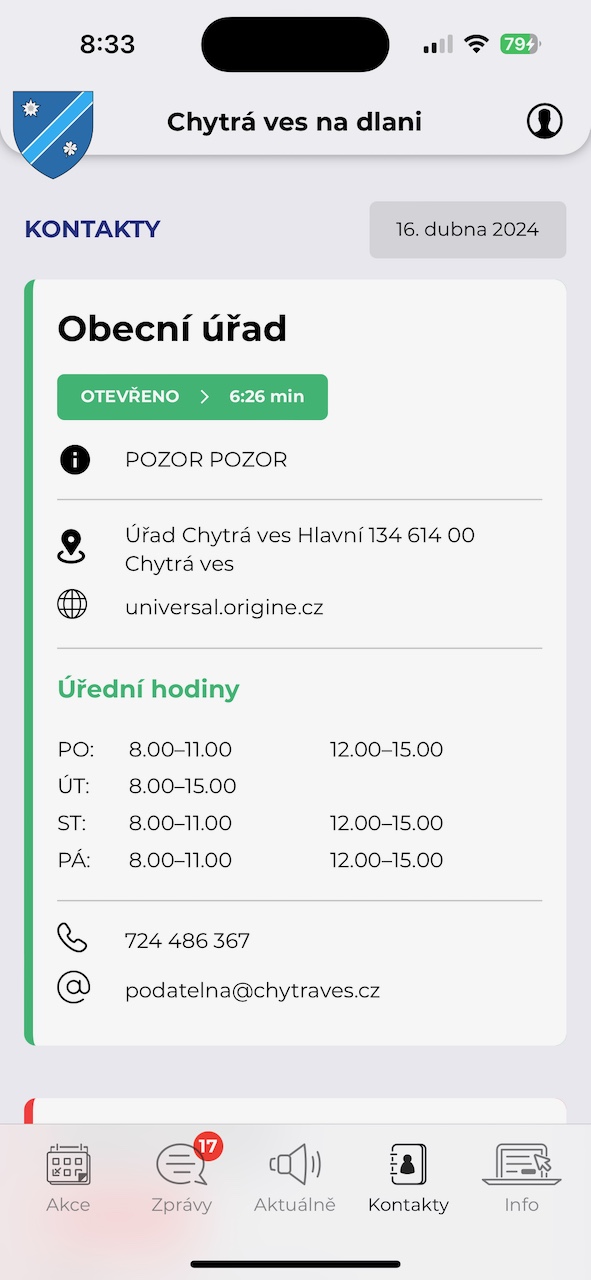
Task: Tap the phone handset icon
Action: [72, 939]
